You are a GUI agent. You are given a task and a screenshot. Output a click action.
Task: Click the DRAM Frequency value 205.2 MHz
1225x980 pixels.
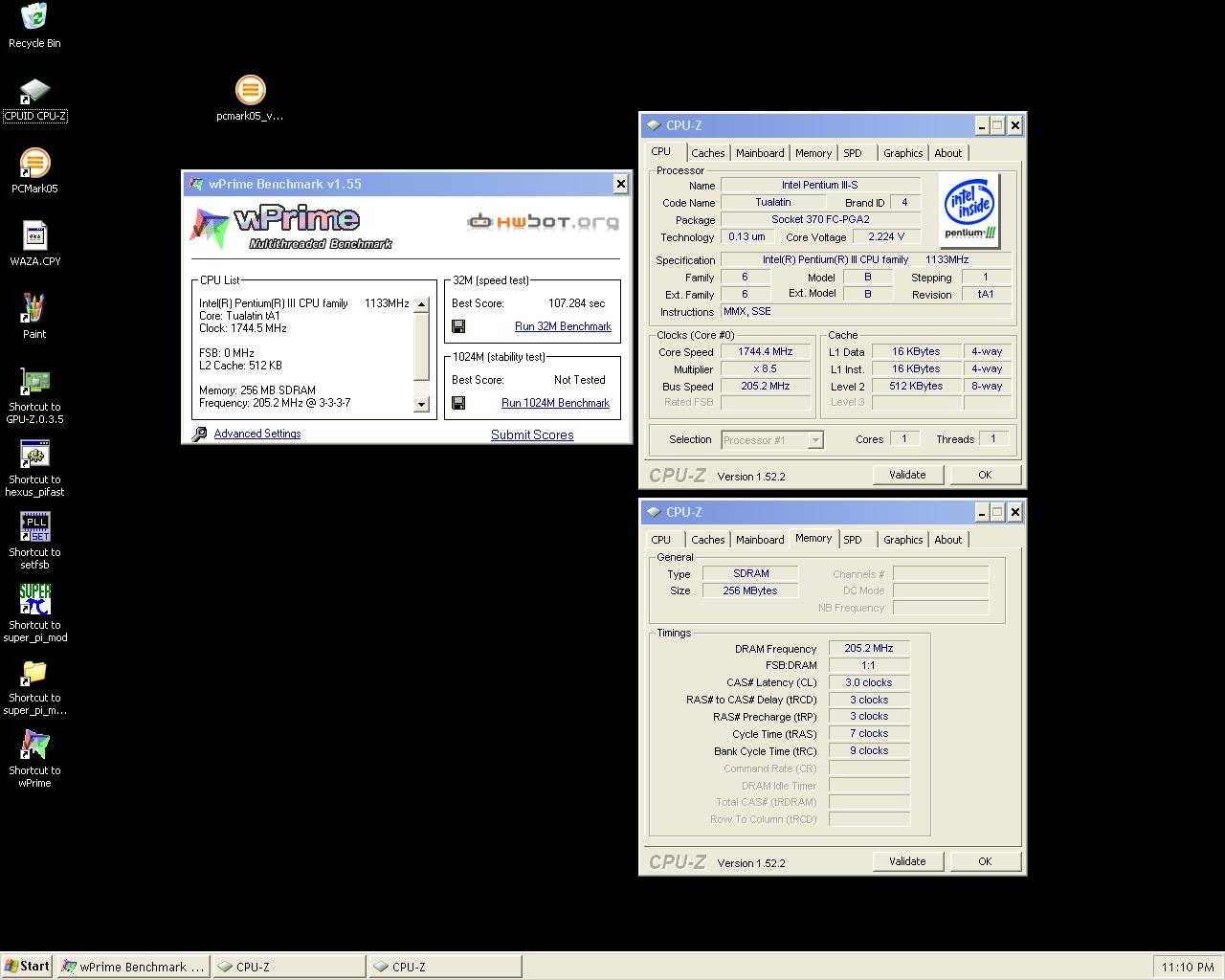(x=869, y=648)
